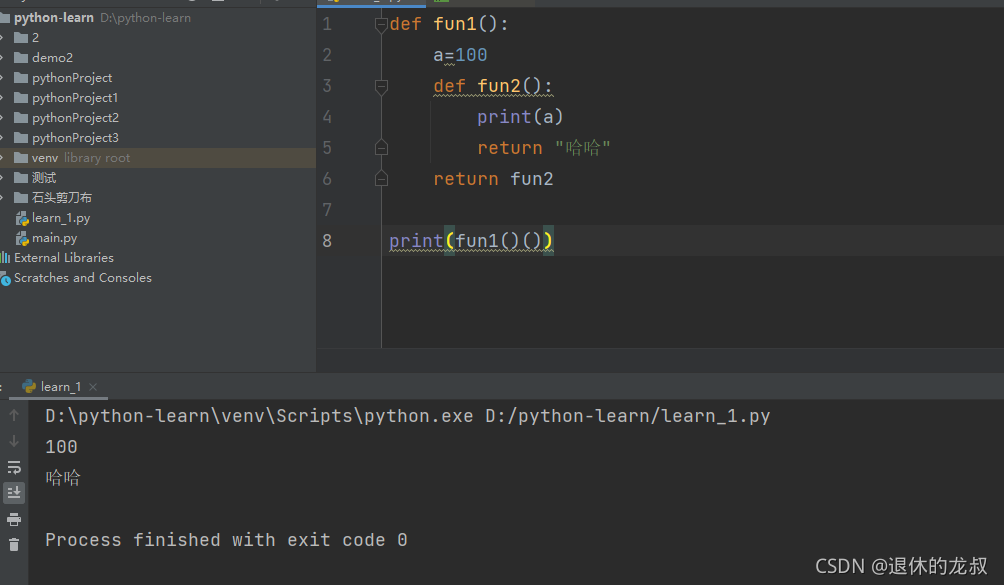
Task: Click the Python file icon beside learn_1.py
Action: [x=22, y=219]
